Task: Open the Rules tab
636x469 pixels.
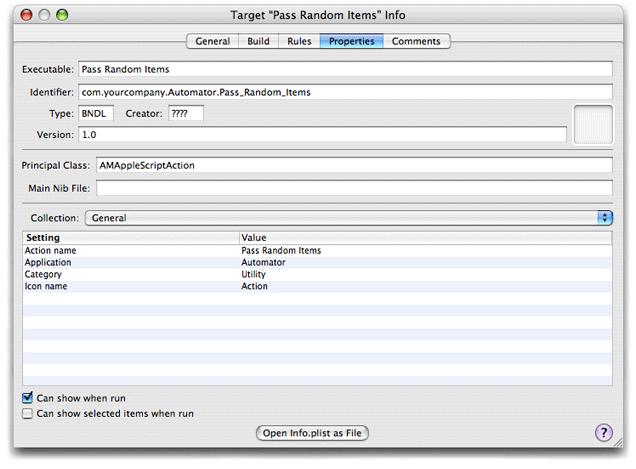Action: [x=299, y=41]
